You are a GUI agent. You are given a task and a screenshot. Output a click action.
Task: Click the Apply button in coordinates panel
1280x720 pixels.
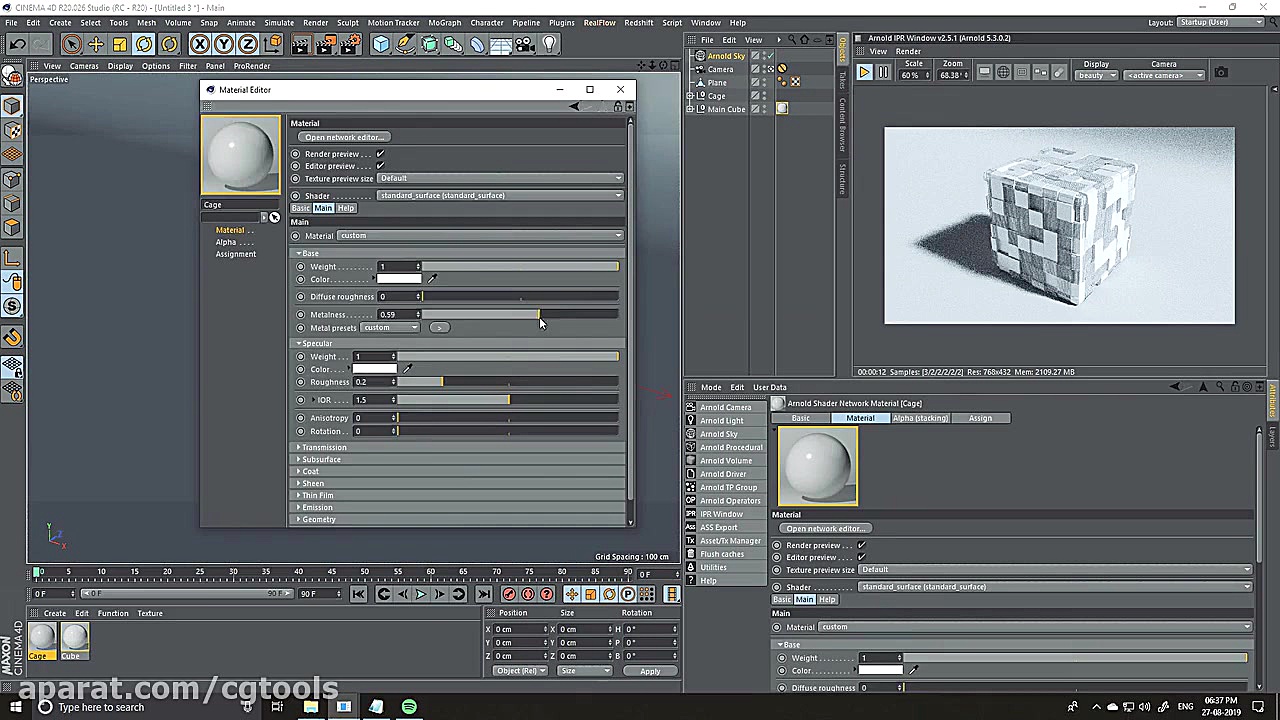(650, 671)
